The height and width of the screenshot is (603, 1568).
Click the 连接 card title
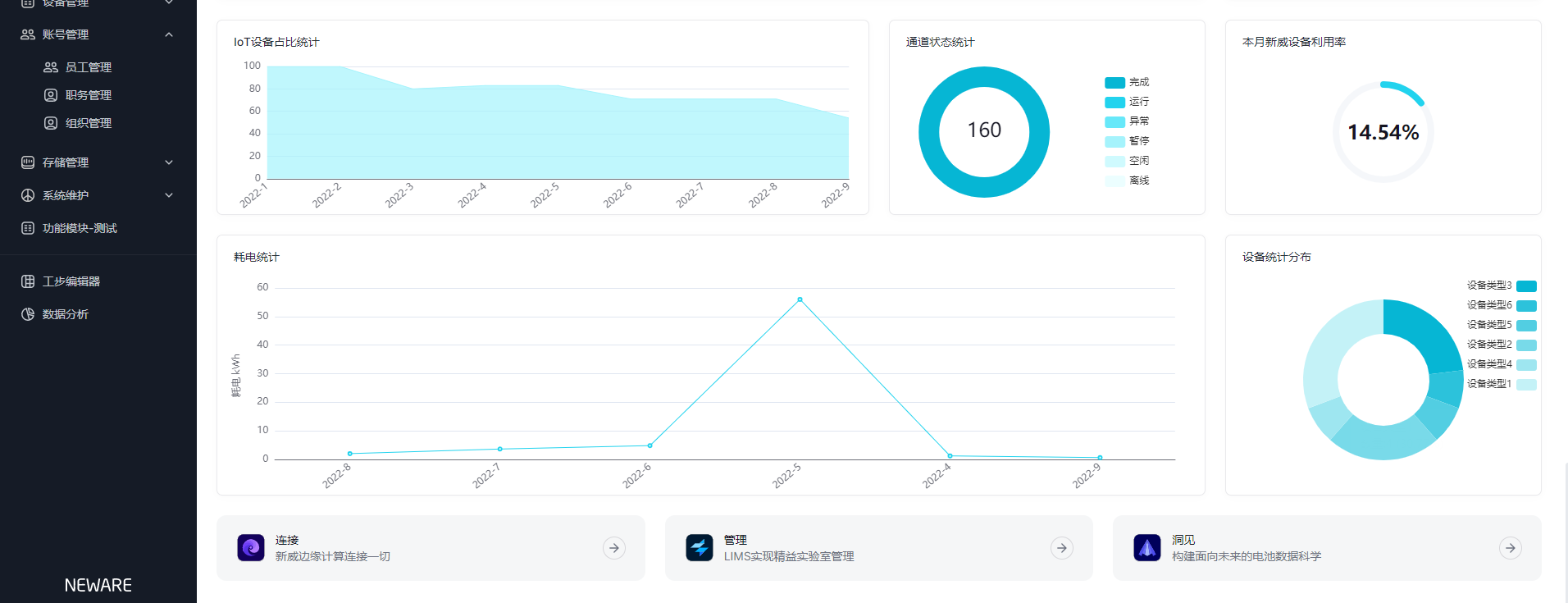[x=287, y=540]
